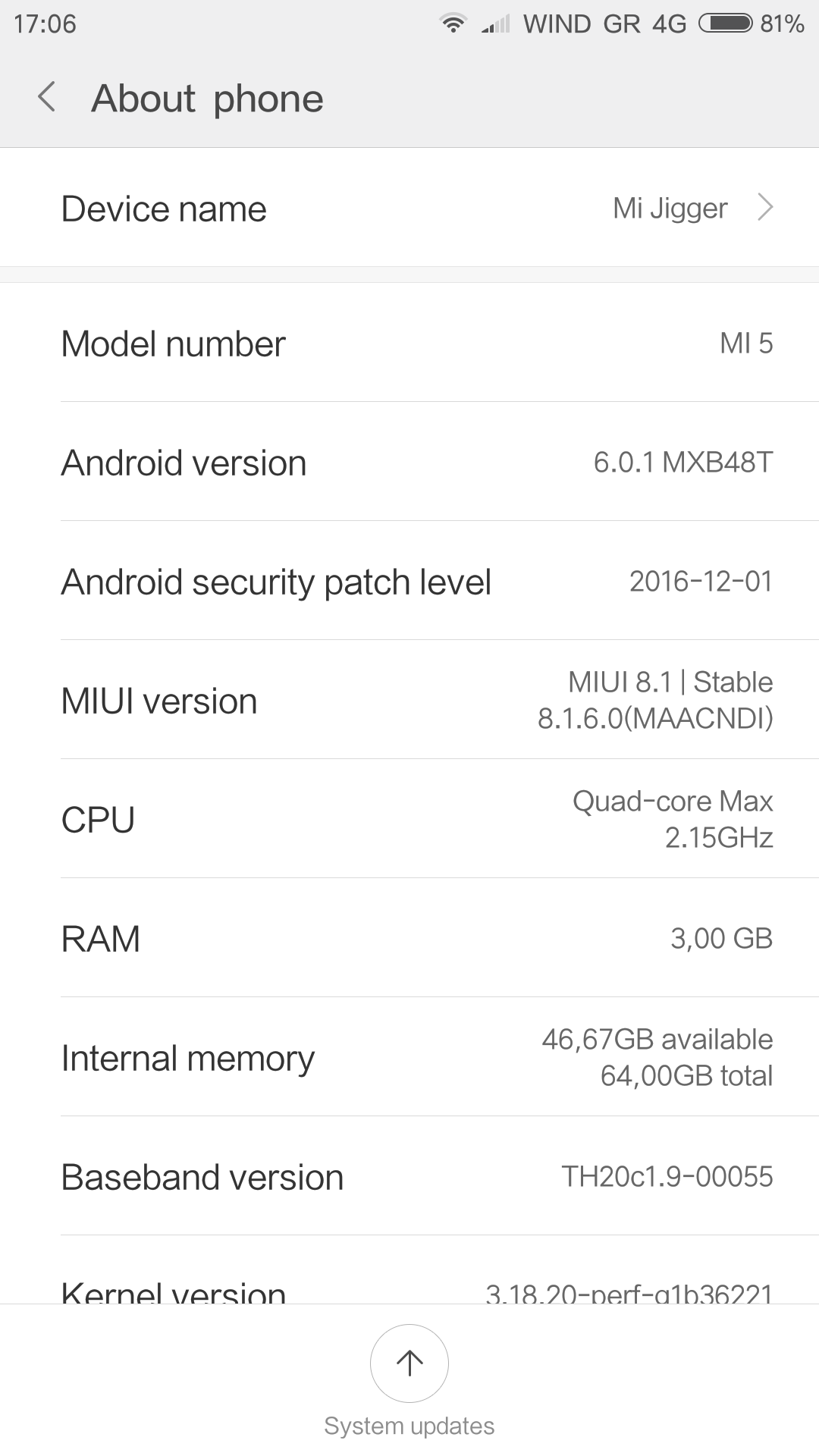
Task: Tap the Baseband version row
Action: pyautogui.click(x=409, y=1177)
